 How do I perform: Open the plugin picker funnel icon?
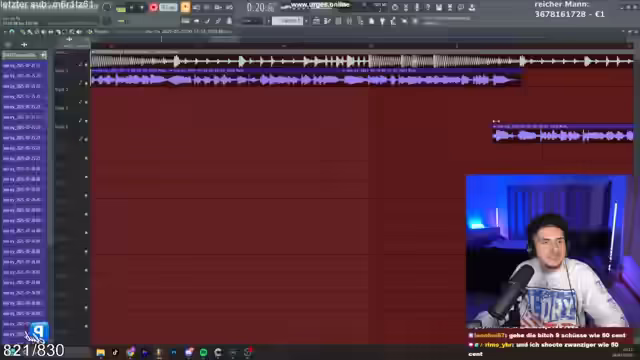click(x=382, y=21)
